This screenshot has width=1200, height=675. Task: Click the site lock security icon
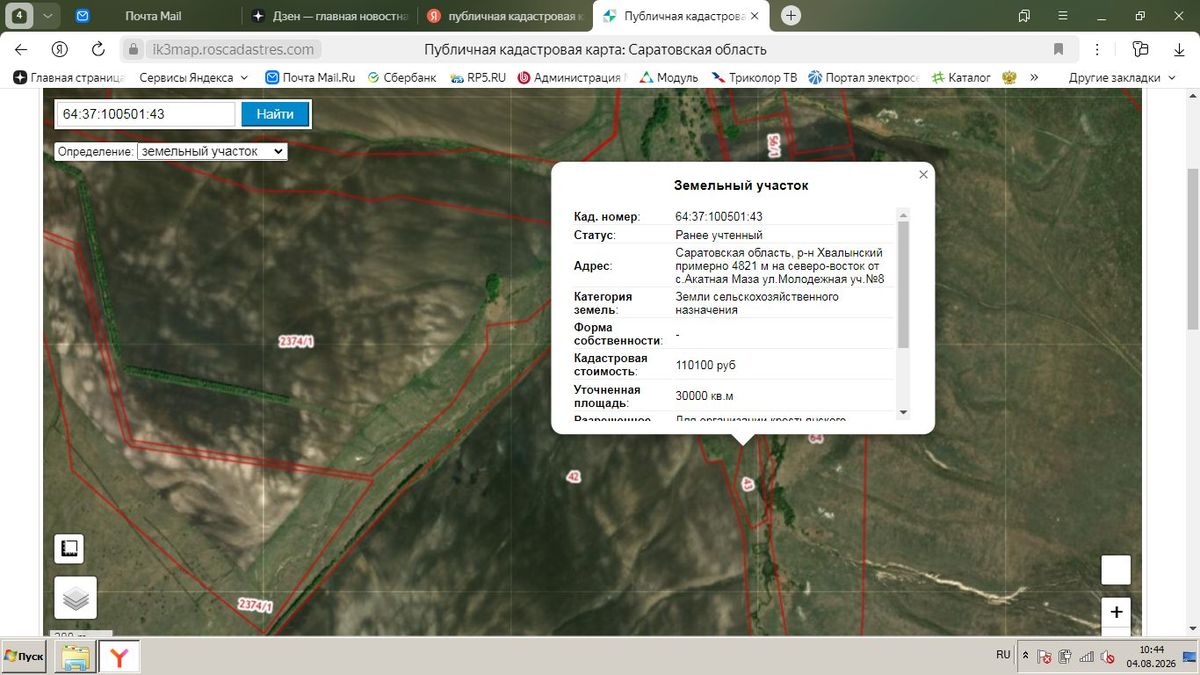135,49
